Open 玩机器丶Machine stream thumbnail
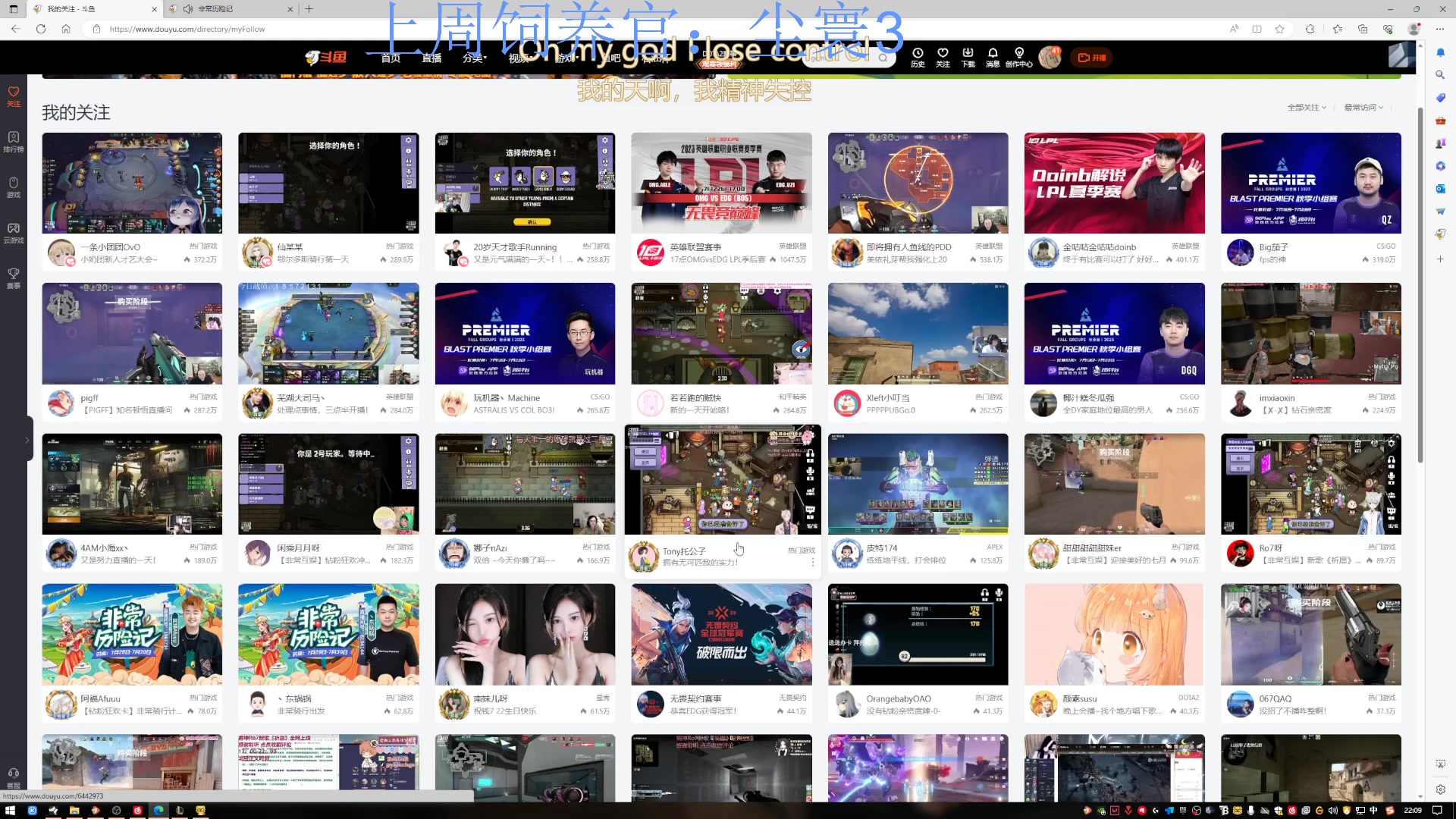Viewport: 1456px width, 819px height. 525,334
